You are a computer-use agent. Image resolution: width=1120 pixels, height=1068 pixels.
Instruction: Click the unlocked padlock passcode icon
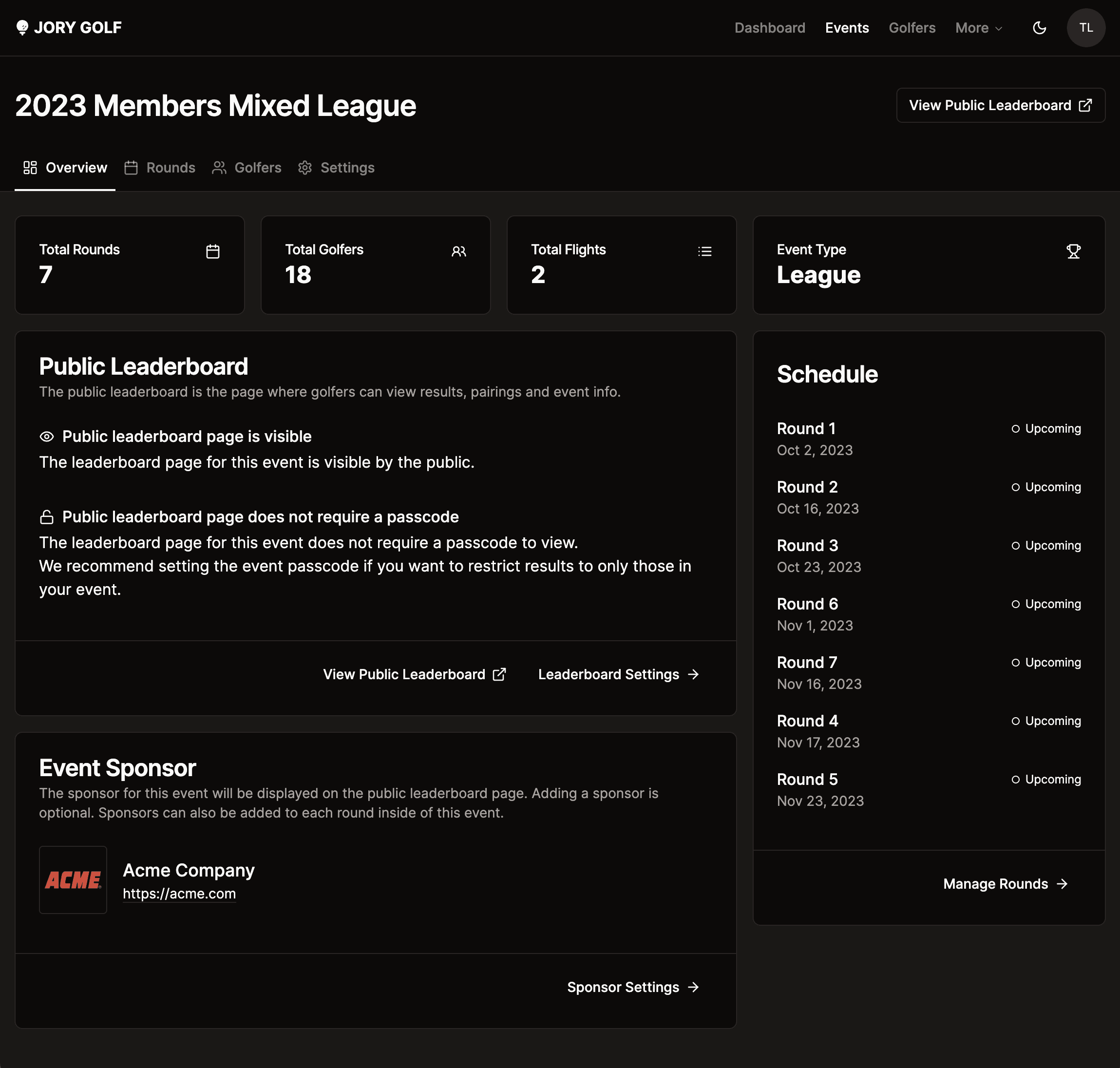[47, 517]
